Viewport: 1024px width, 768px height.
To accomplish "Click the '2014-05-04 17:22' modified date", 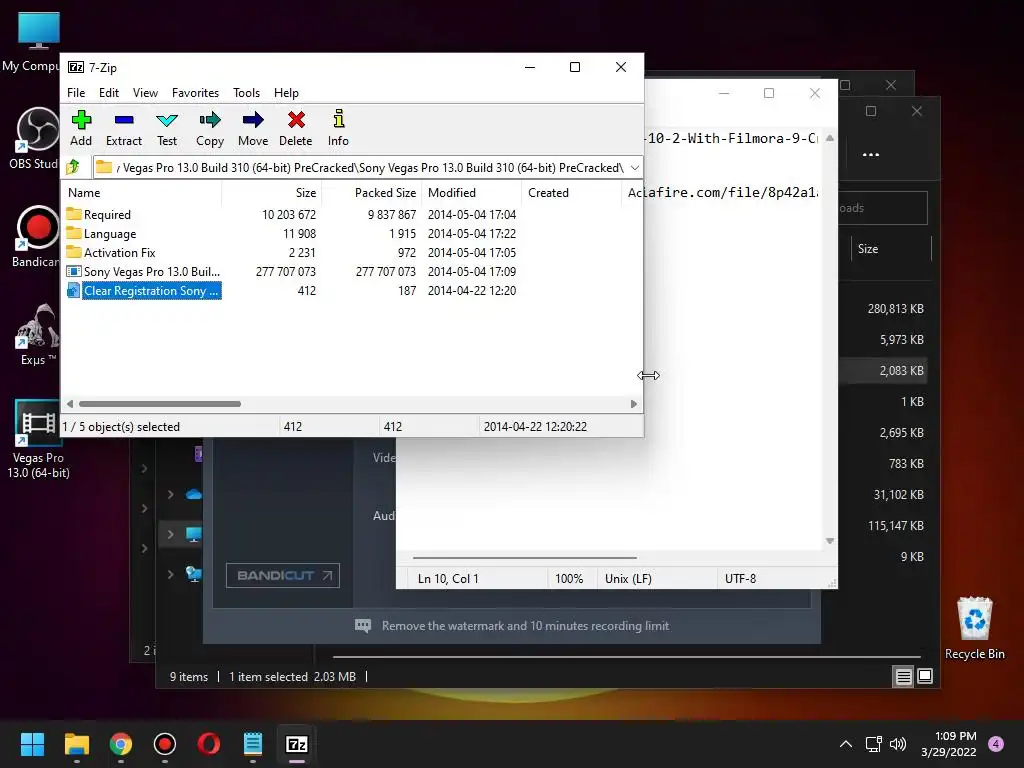I will (x=472, y=234).
